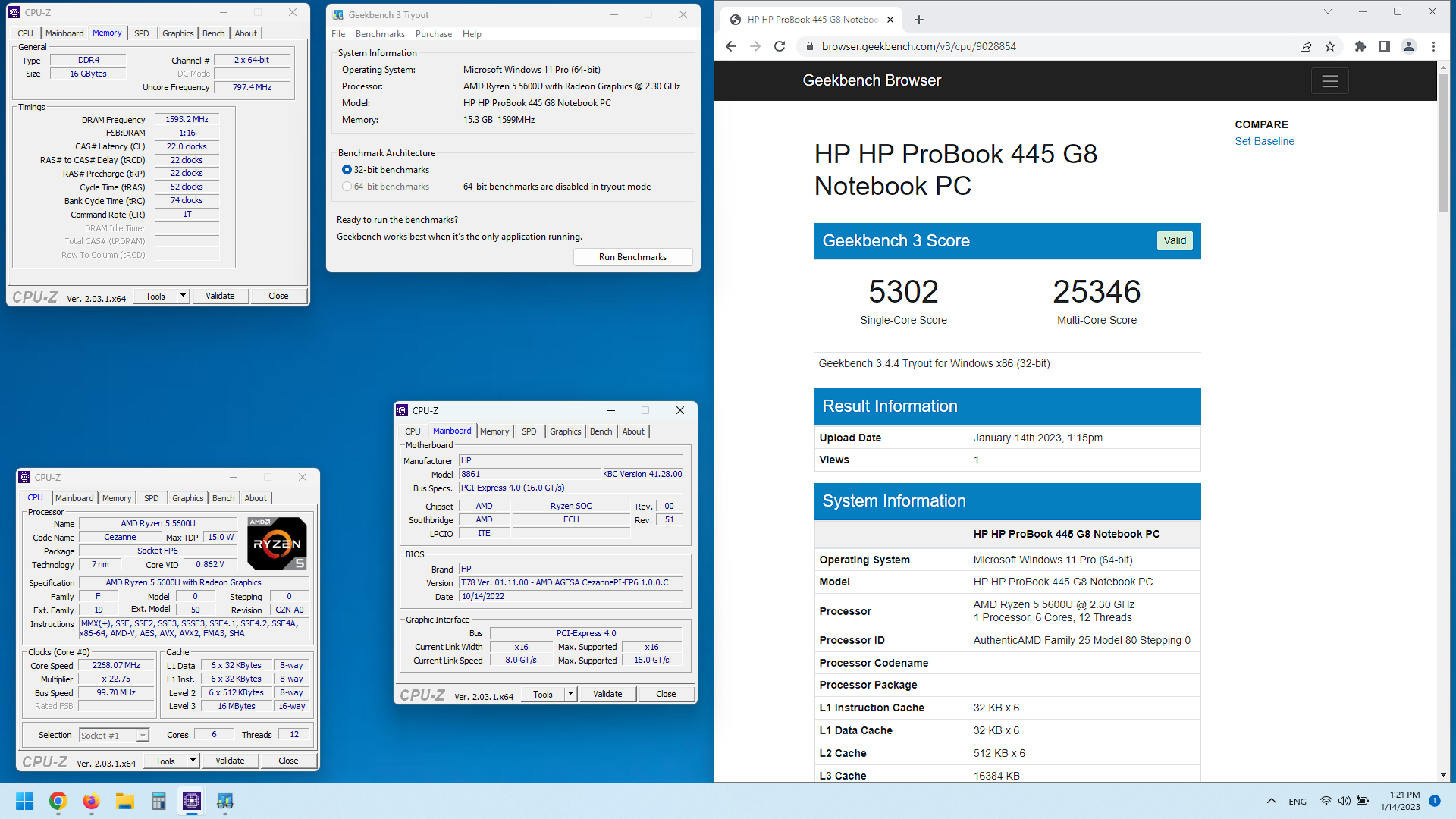Click Close in CPU-Z Memory window
The width and height of the screenshot is (1456, 819).
pos(278,296)
